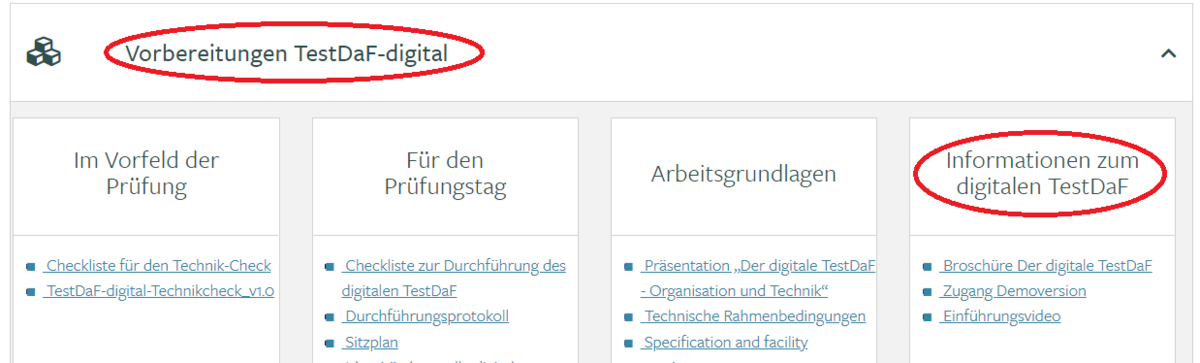The width and height of the screenshot is (1200, 363).
Task: Click bullet icon next to Durchführungsprotokoll
Action: (330, 318)
